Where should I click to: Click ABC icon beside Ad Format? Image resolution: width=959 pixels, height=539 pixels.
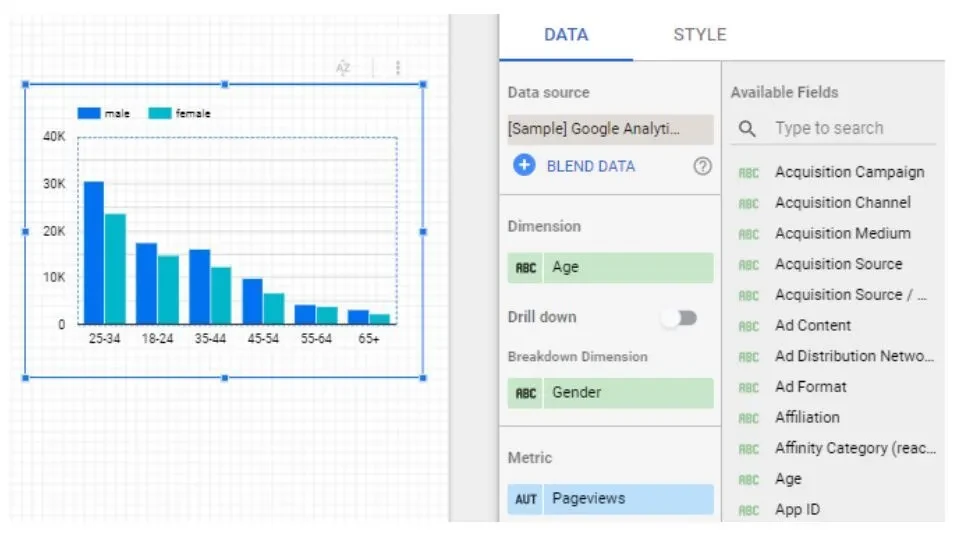(748, 387)
